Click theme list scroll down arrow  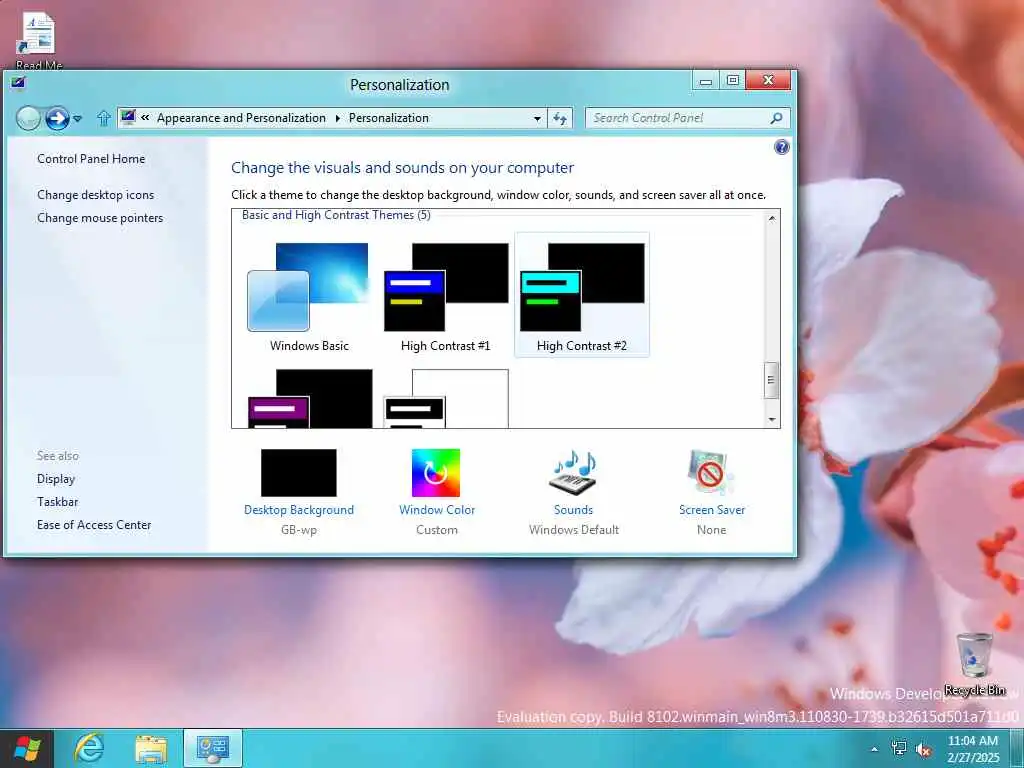coord(772,419)
